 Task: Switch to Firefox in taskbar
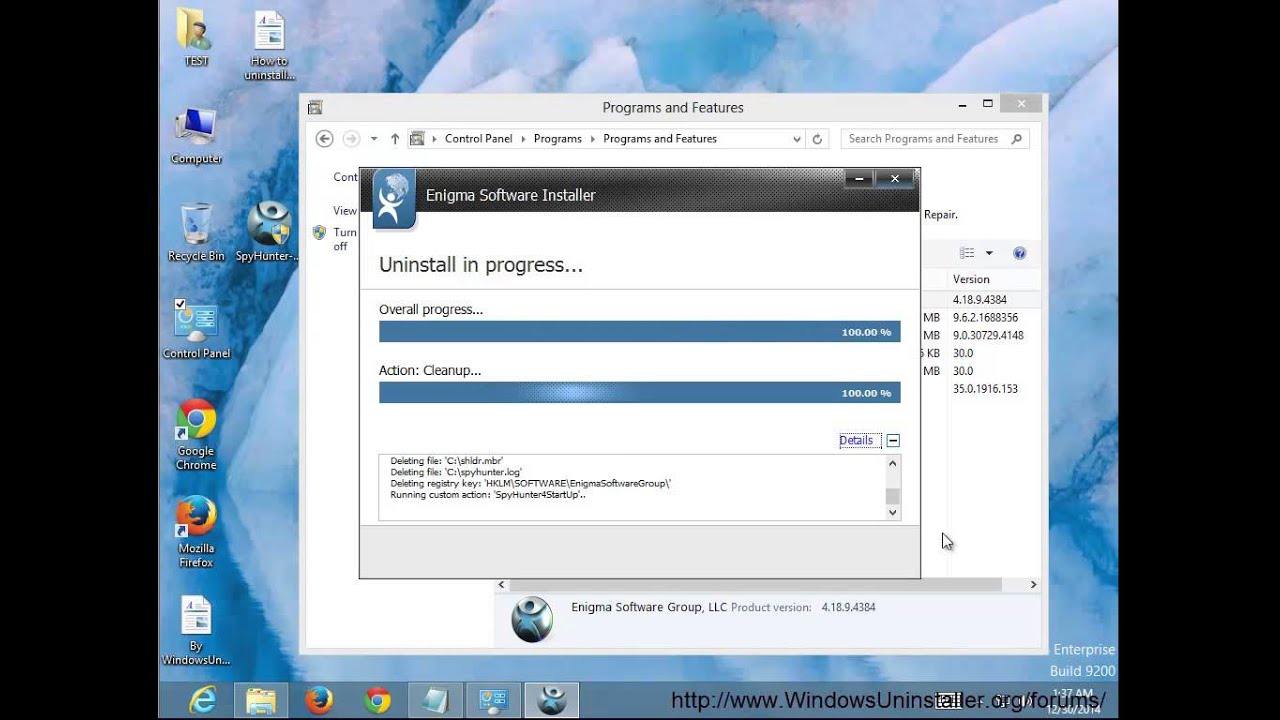click(319, 701)
